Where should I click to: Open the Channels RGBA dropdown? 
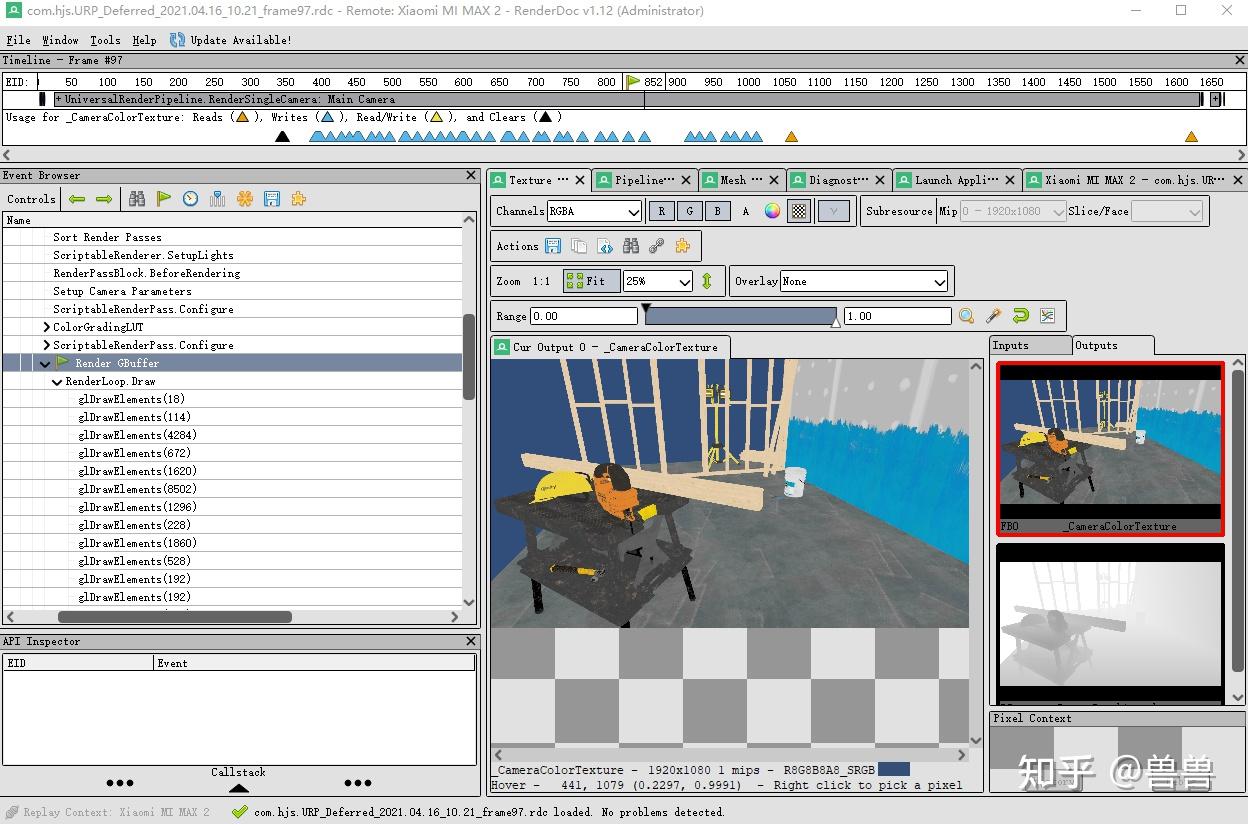coord(594,211)
